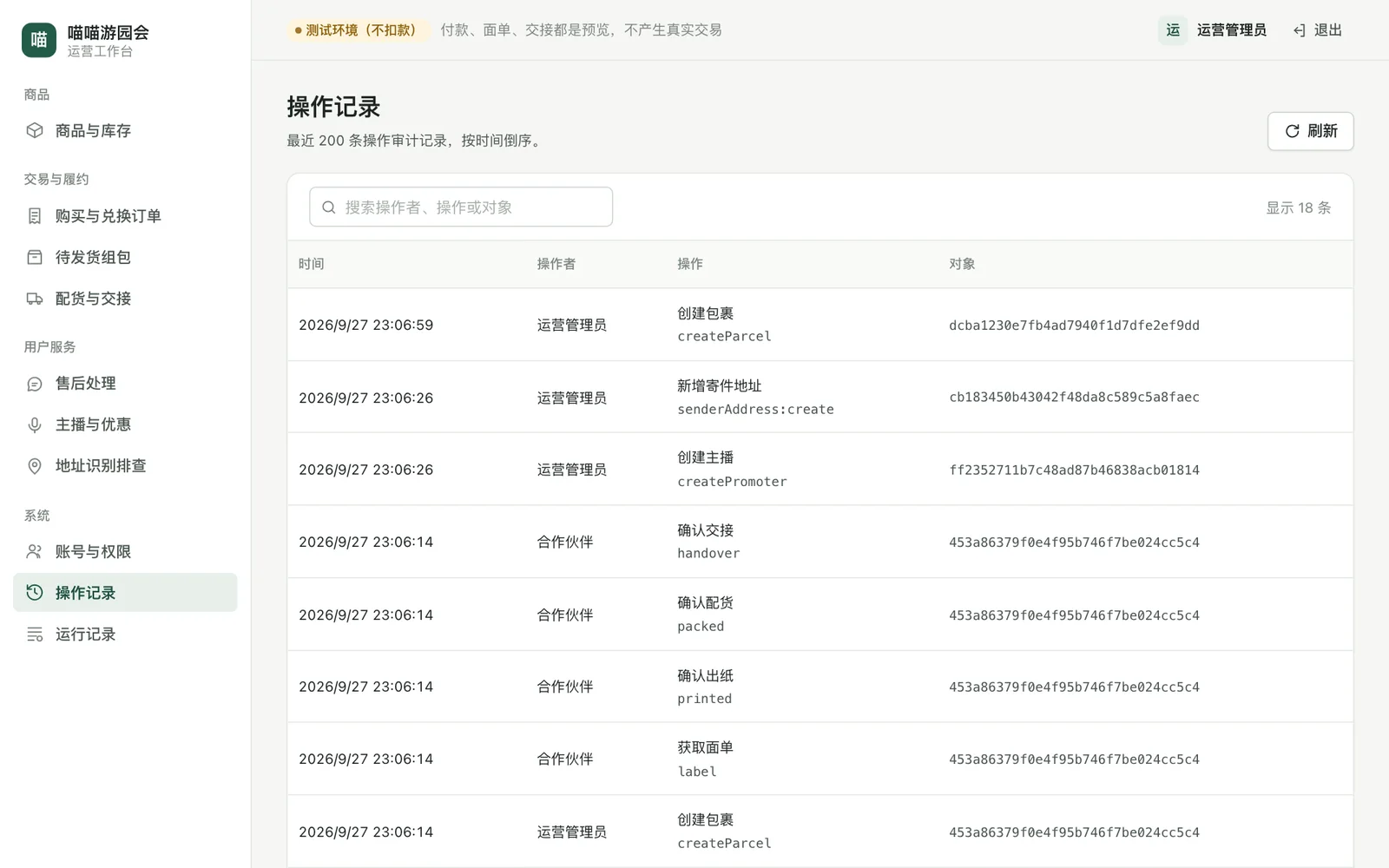Click the 运 user avatar badge
The height and width of the screenshot is (868, 1389).
click(1173, 30)
